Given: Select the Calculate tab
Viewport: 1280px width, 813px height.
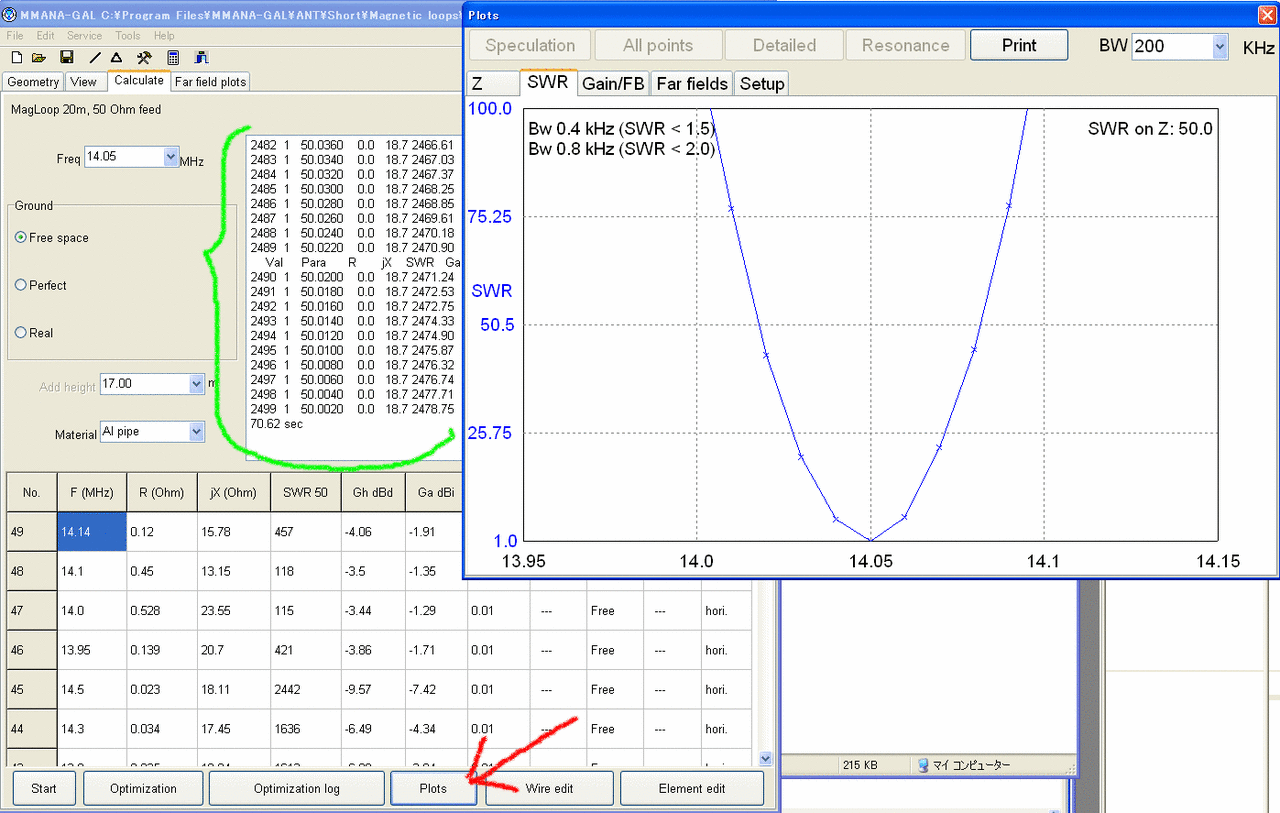Looking at the screenshot, I should pyautogui.click(x=138, y=81).
